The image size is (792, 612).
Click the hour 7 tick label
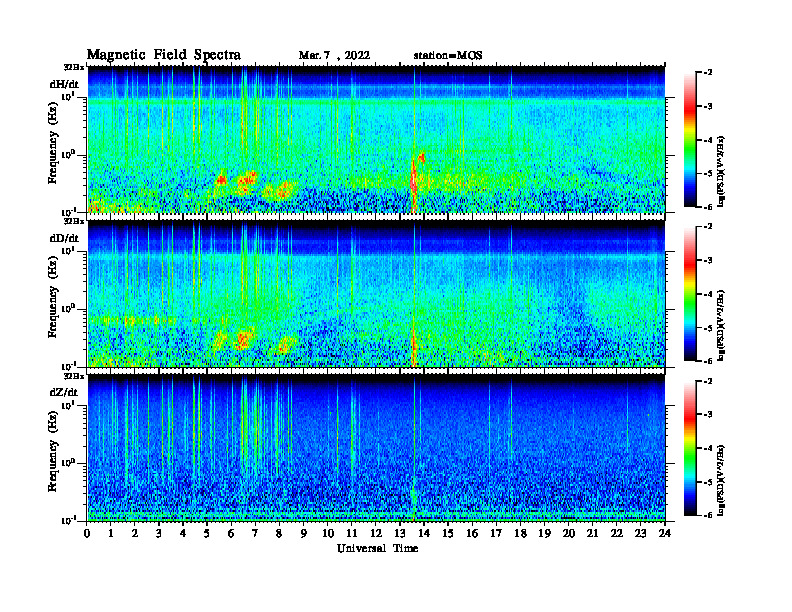pyautogui.click(x=255, y=533)
